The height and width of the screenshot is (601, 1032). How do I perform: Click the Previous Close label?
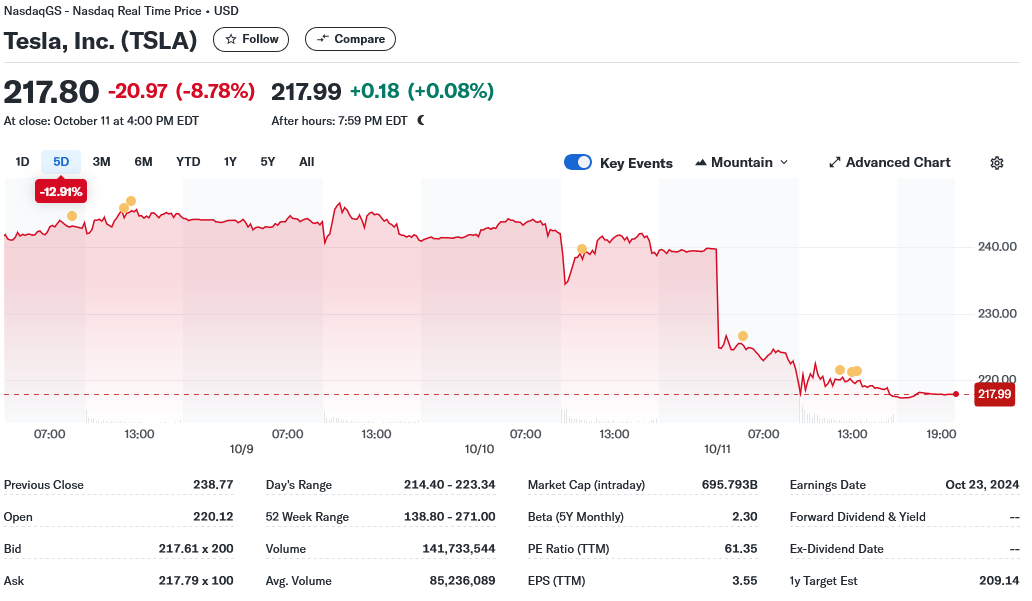pos(43,485)
